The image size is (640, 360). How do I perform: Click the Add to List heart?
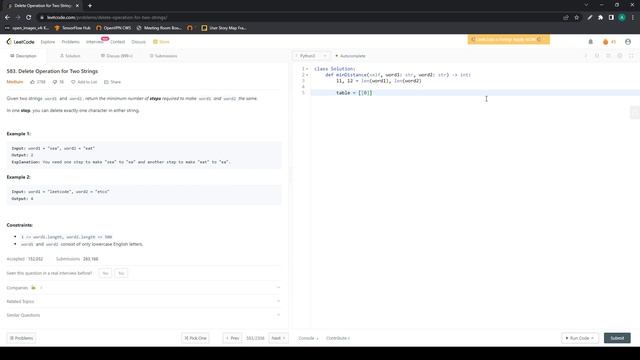point(73,82)
